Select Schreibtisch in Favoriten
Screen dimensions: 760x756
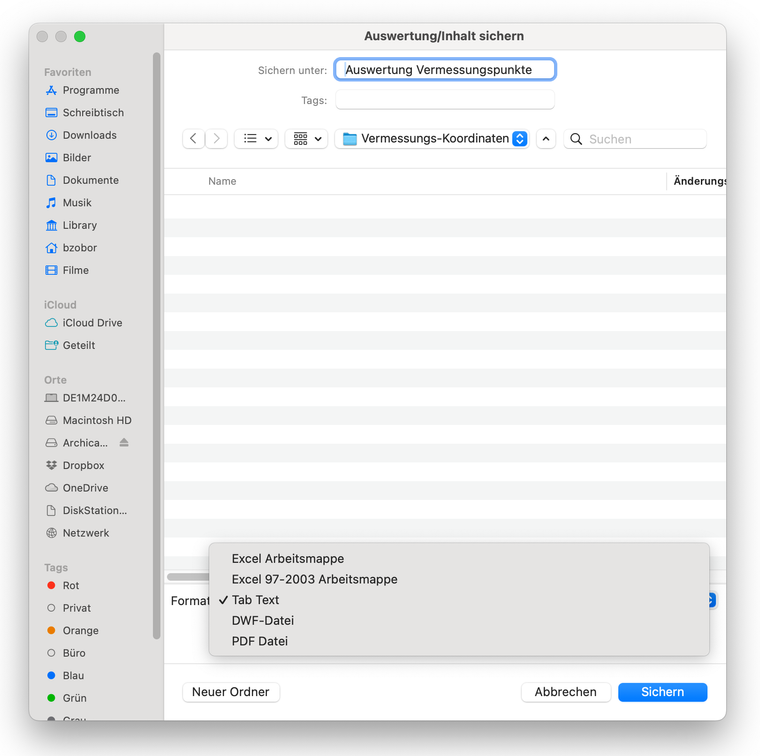[x=84, y=112]
